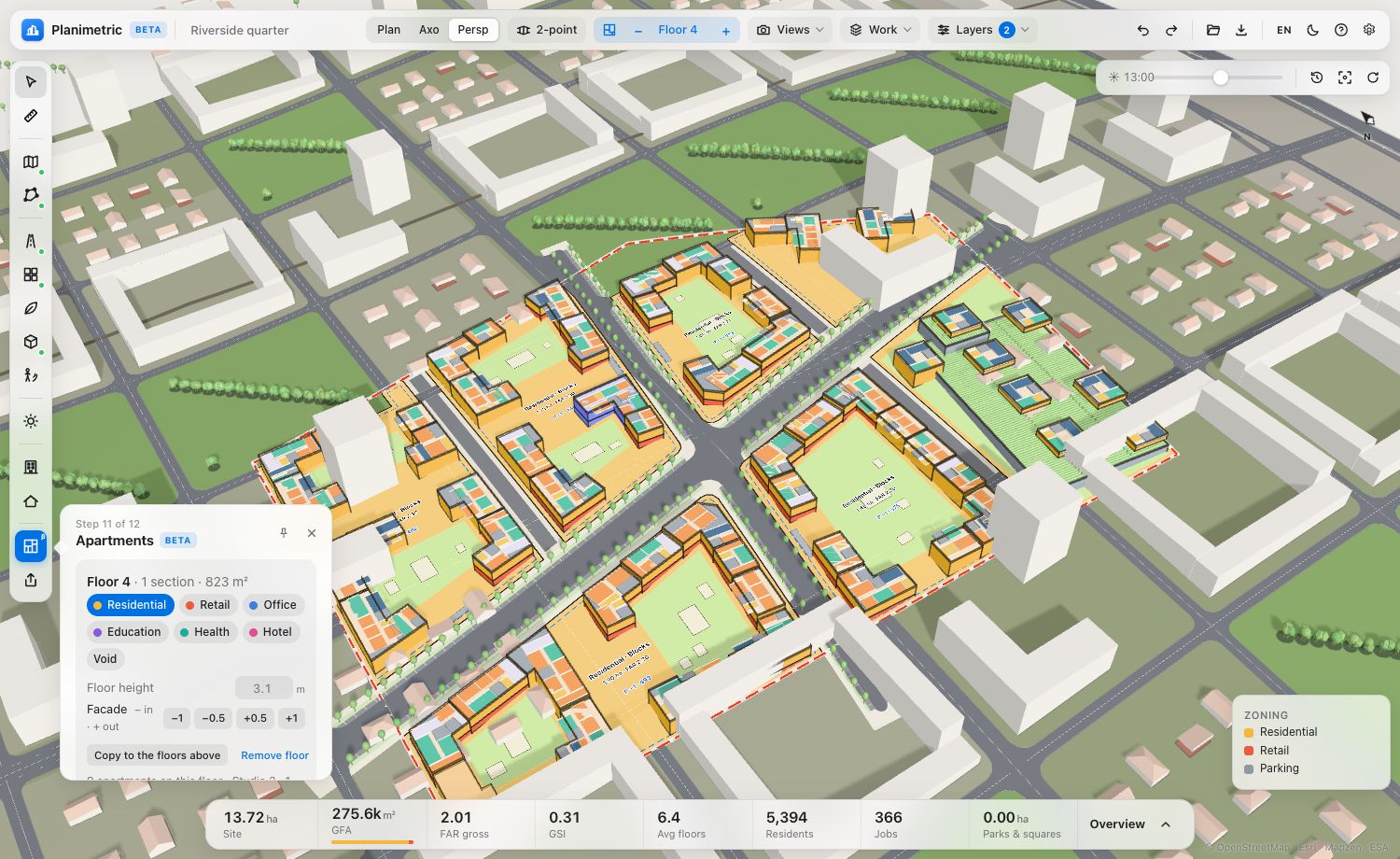Pick the 3D cube massing tool

pyautogui.click(x=31, y=342)
